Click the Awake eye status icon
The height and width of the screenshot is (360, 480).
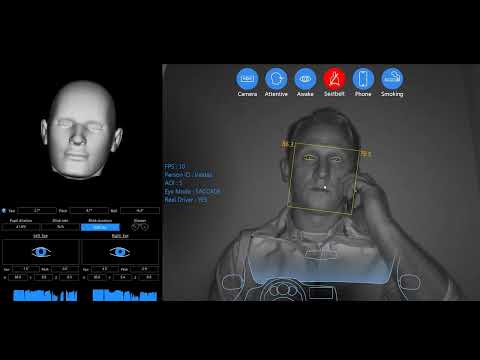[305, 79]
